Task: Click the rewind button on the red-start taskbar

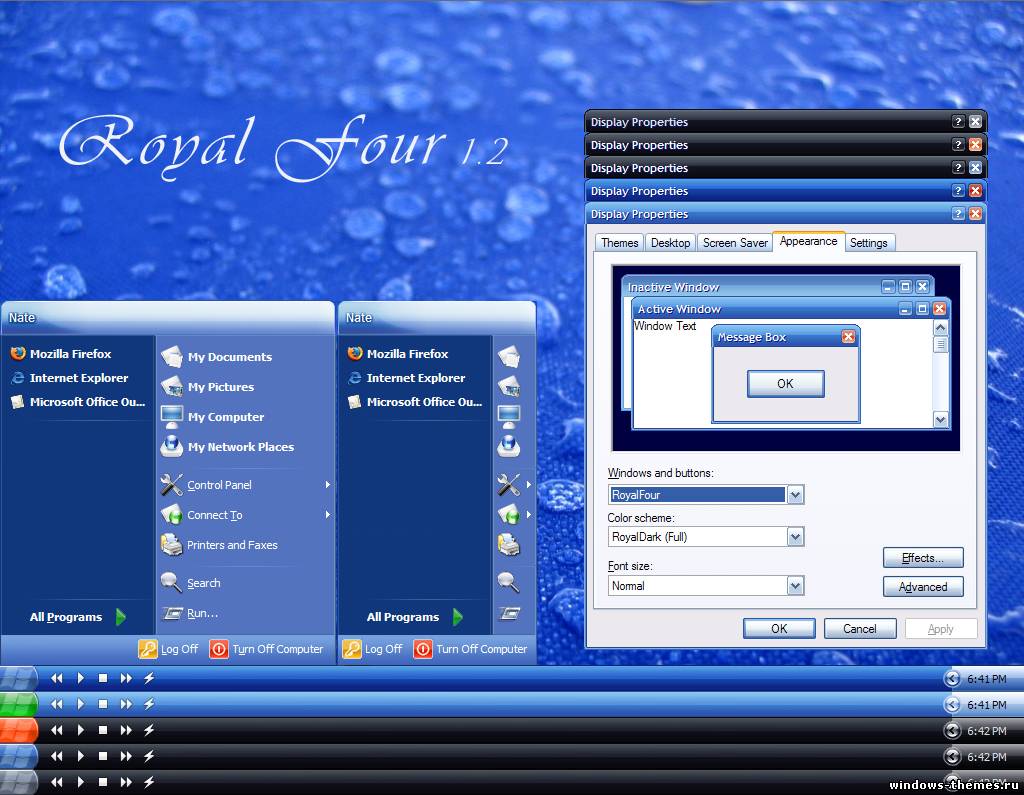Action: [57, 730]
